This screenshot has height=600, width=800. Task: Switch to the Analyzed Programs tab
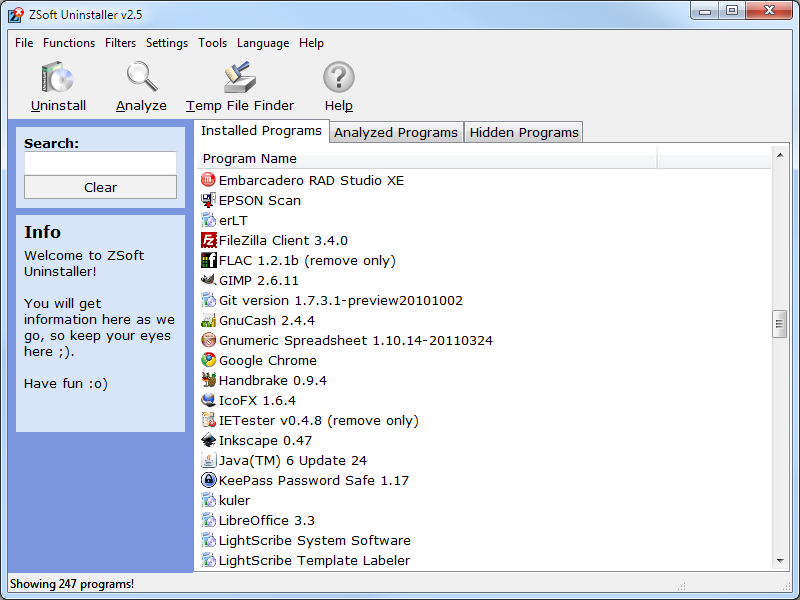coord(396,132)
